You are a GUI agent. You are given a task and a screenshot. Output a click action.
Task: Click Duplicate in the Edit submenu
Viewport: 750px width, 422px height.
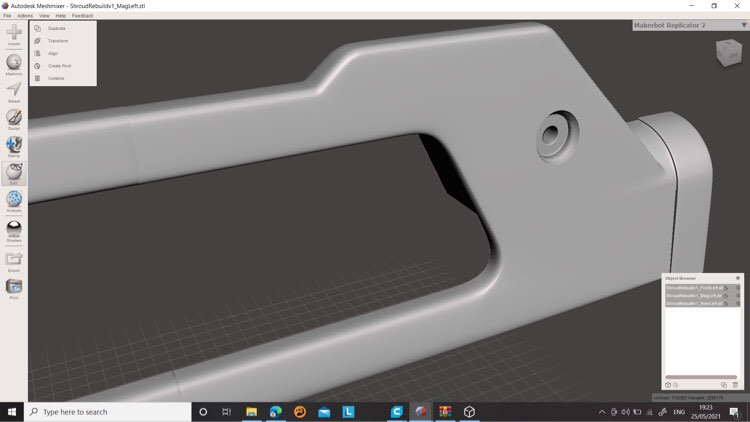[x=56, y=28]
